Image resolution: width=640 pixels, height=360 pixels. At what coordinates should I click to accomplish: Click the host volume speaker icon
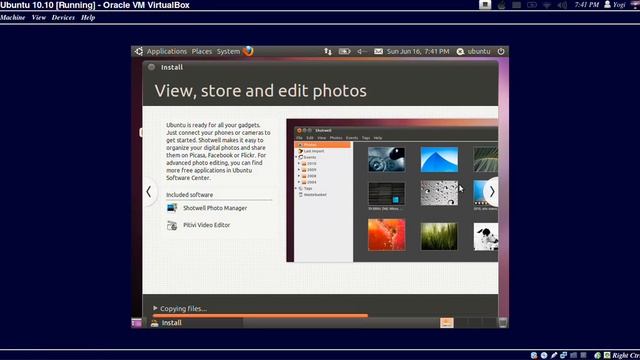click(x=562, y=5)
